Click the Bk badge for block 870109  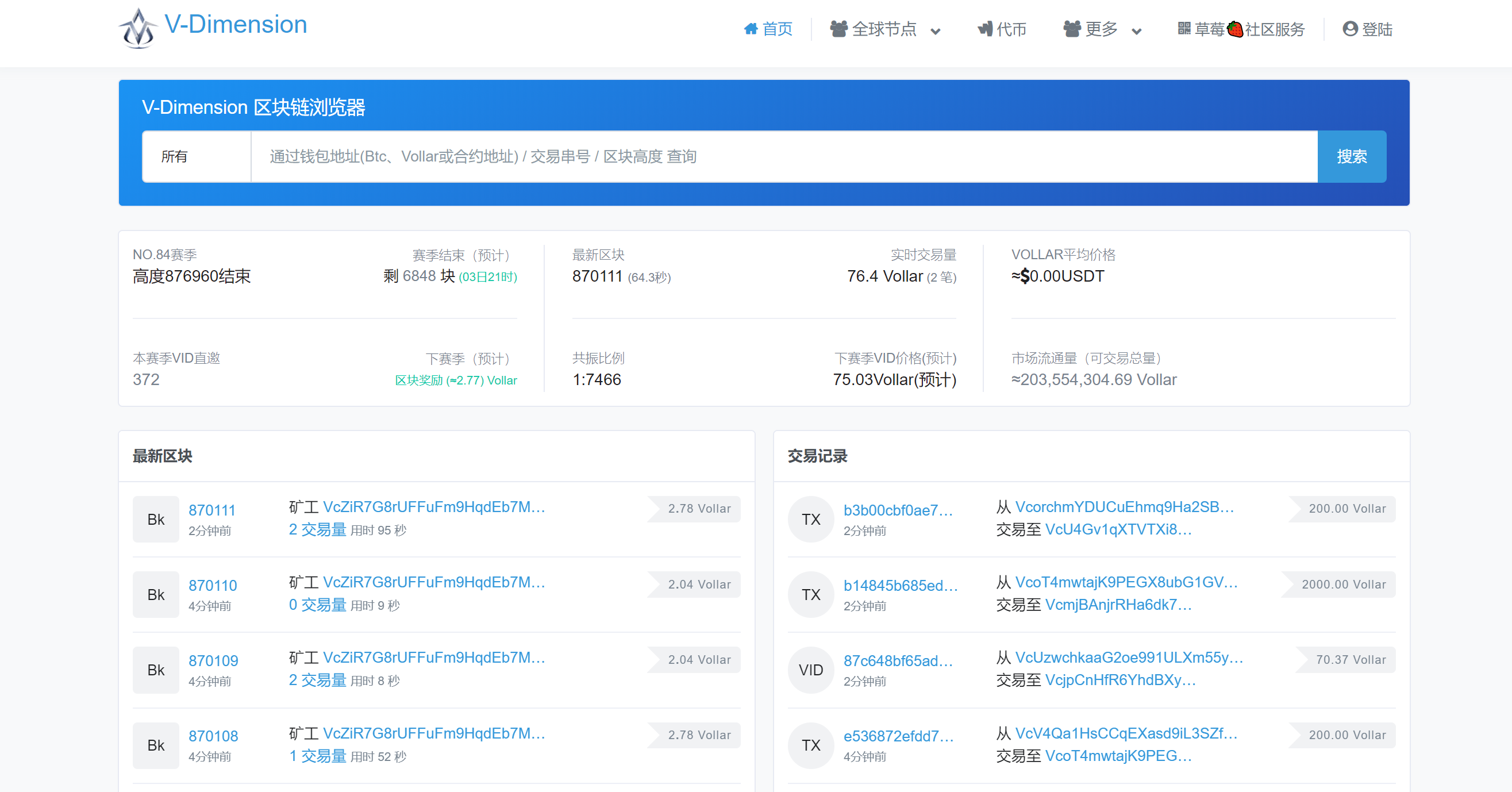point(156,670)
